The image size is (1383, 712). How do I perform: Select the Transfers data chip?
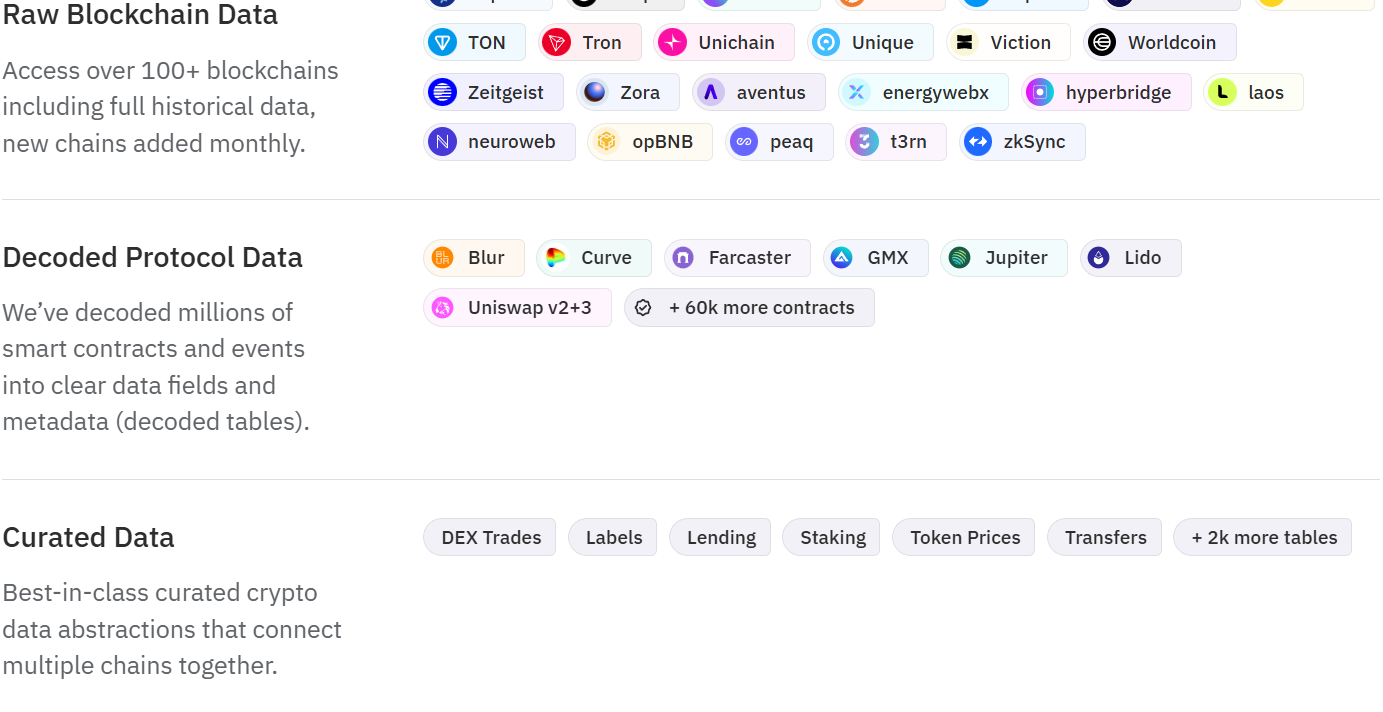(x=1104, y=537)
